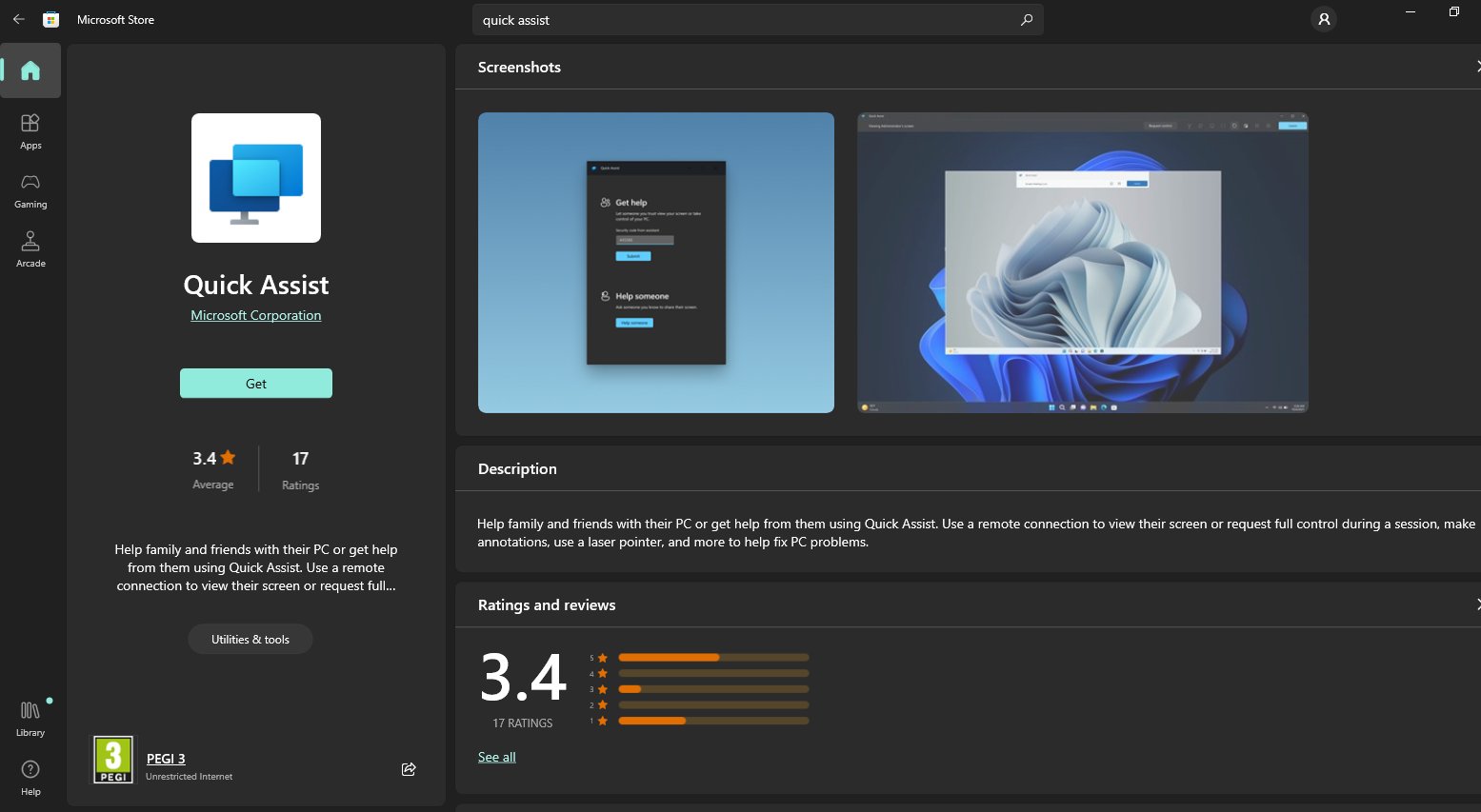Screen dimensions: 1481x812
Task: Click the 3.4 Average rating
Action: click(213, 470)
